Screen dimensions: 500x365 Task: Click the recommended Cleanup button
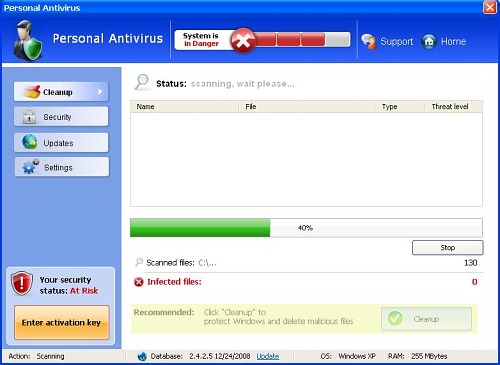coord(426,319)
